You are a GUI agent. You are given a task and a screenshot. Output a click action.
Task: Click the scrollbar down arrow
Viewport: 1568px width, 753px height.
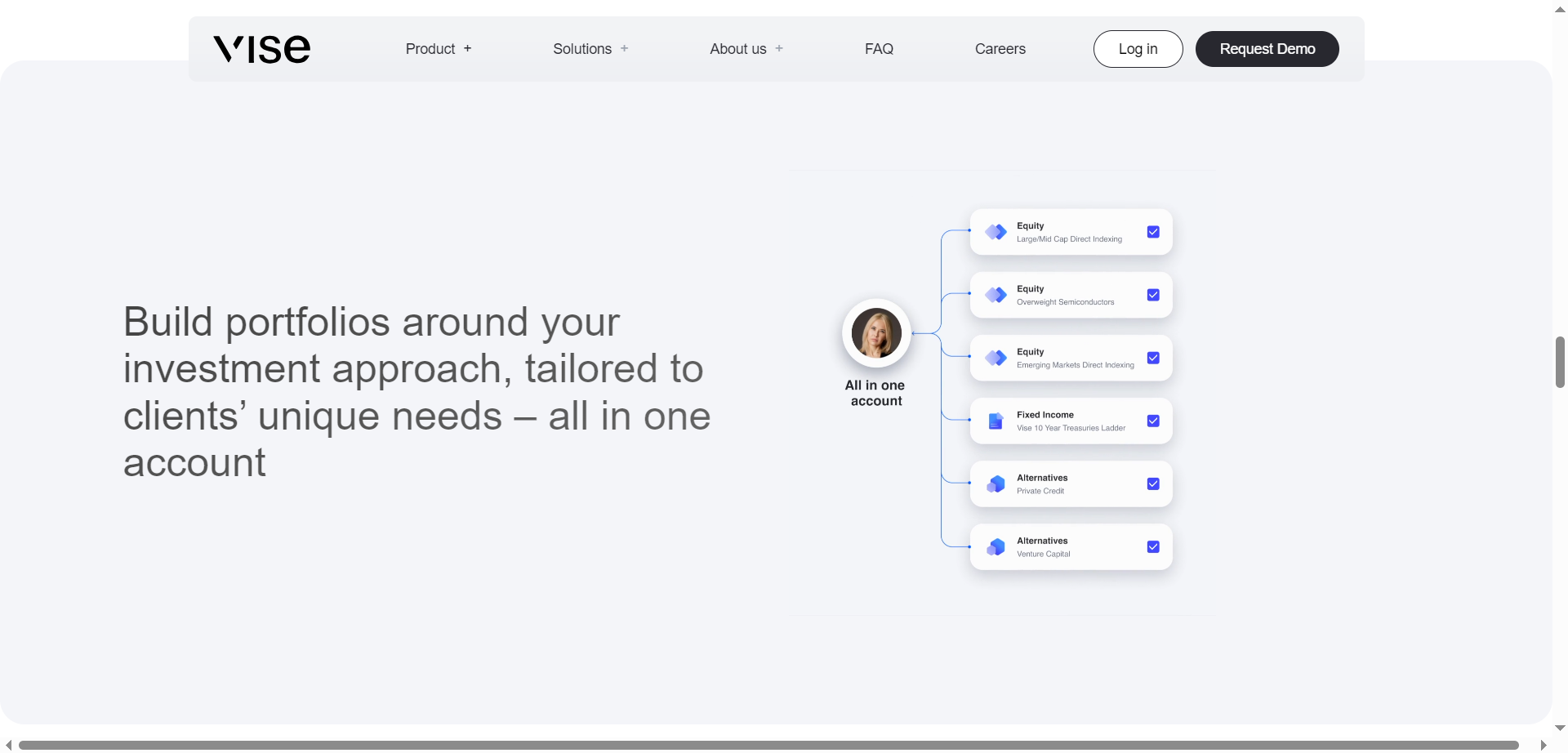(x=1561, y=728)
